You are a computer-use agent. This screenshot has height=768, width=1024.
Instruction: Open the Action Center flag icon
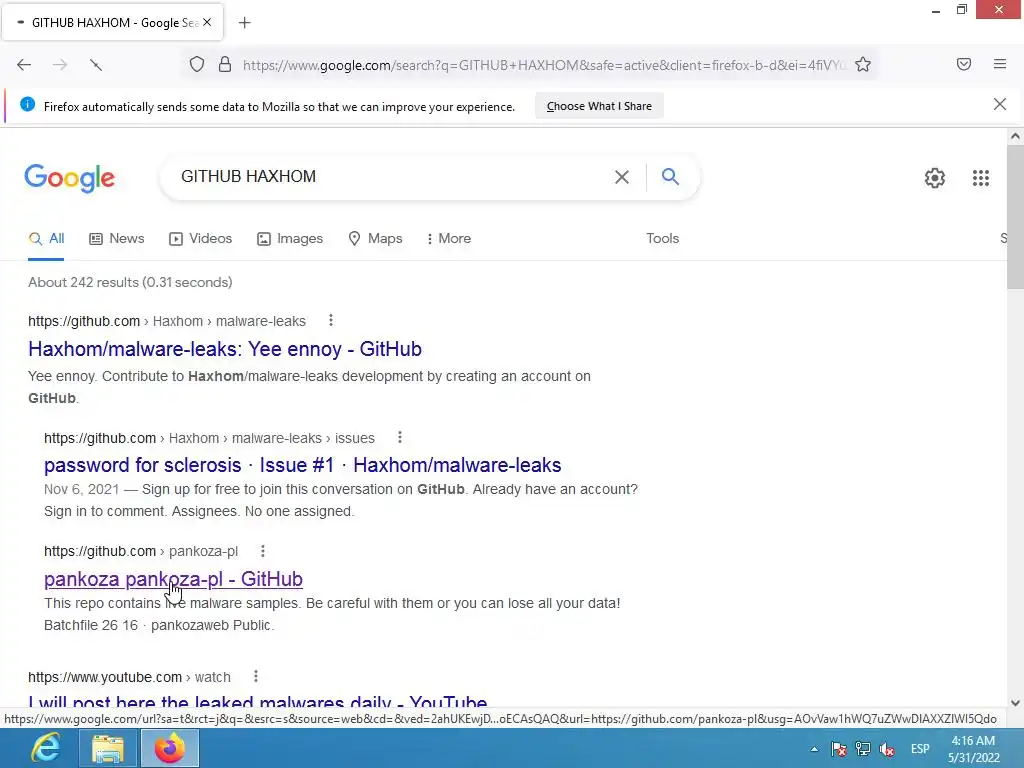[839, 749]
